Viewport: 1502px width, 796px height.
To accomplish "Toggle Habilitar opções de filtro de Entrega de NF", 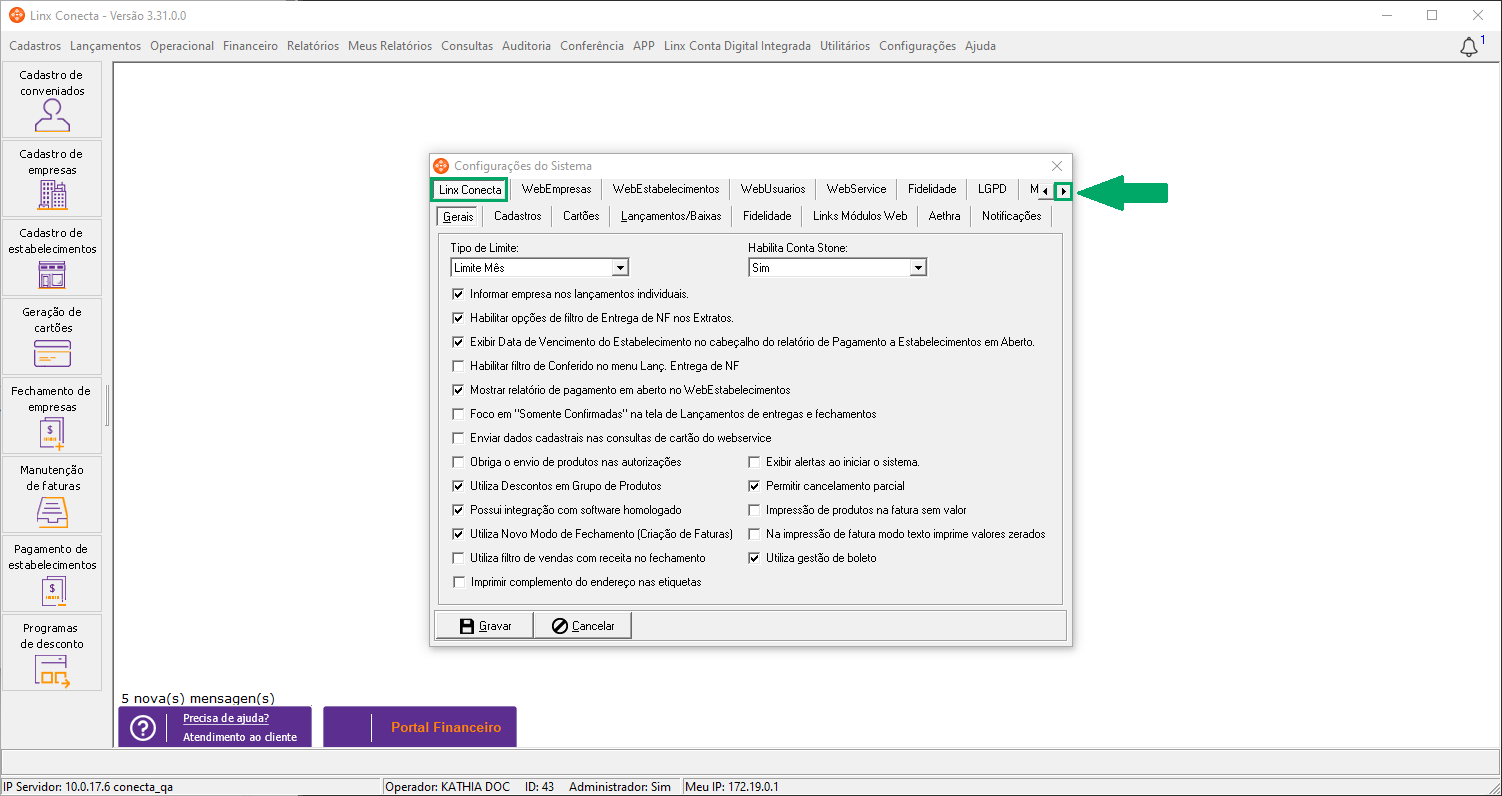I will coord(459,318).
